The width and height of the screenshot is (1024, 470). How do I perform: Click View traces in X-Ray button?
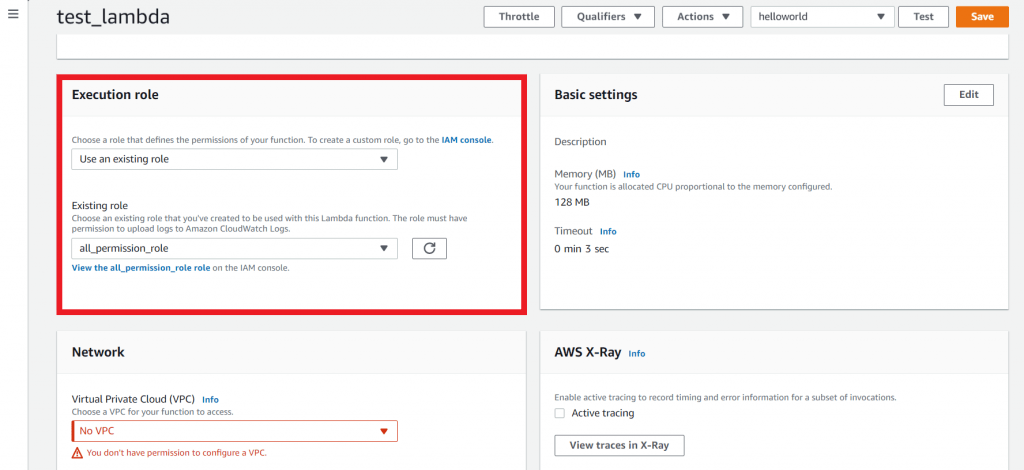[x=619, y=445]
